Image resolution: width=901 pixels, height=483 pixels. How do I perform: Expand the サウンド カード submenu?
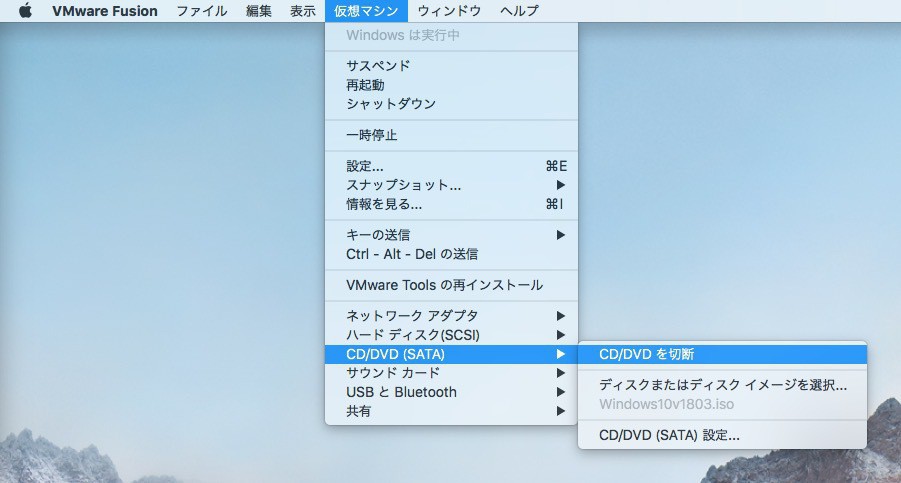tap(451, 373)
